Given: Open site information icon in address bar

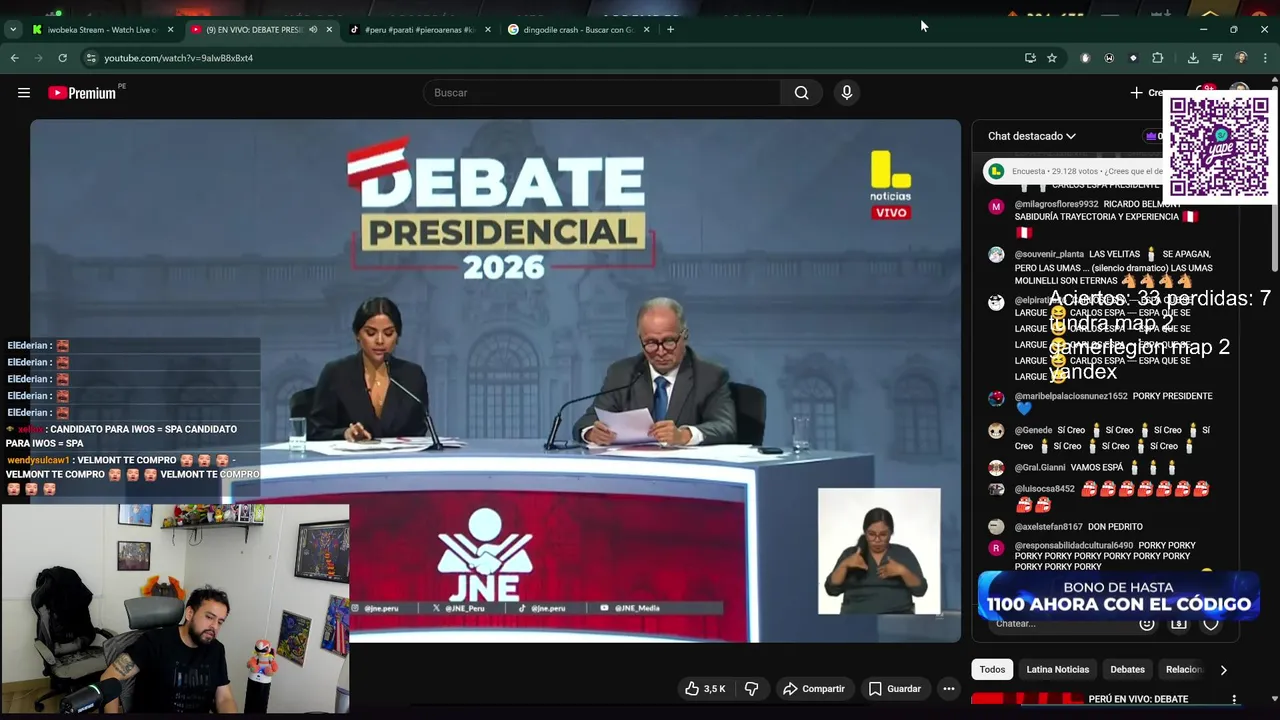Looking at the screenshot, I should pyautogui.click(x=91, y=58).
